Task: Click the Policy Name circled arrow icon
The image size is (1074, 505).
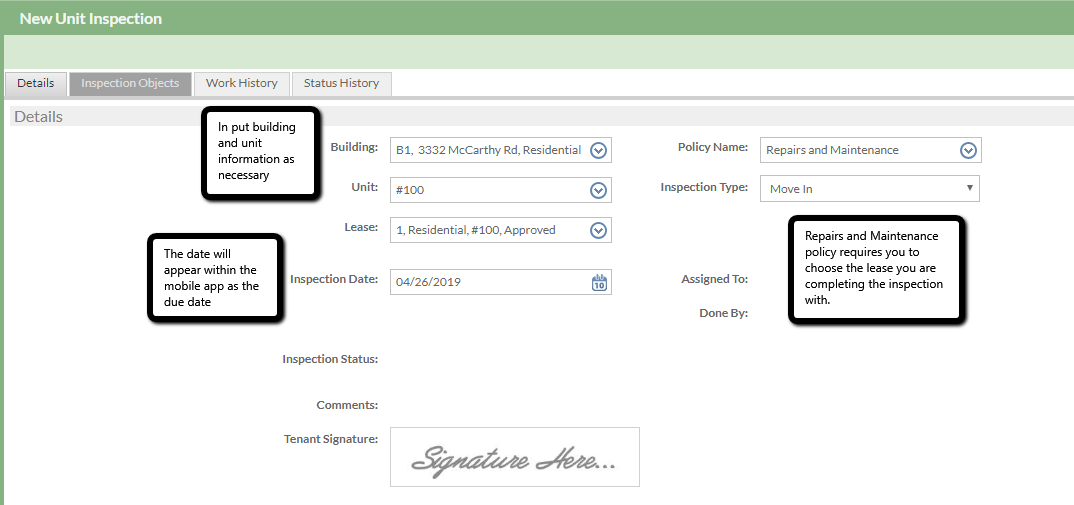Action: coord(967,151)
